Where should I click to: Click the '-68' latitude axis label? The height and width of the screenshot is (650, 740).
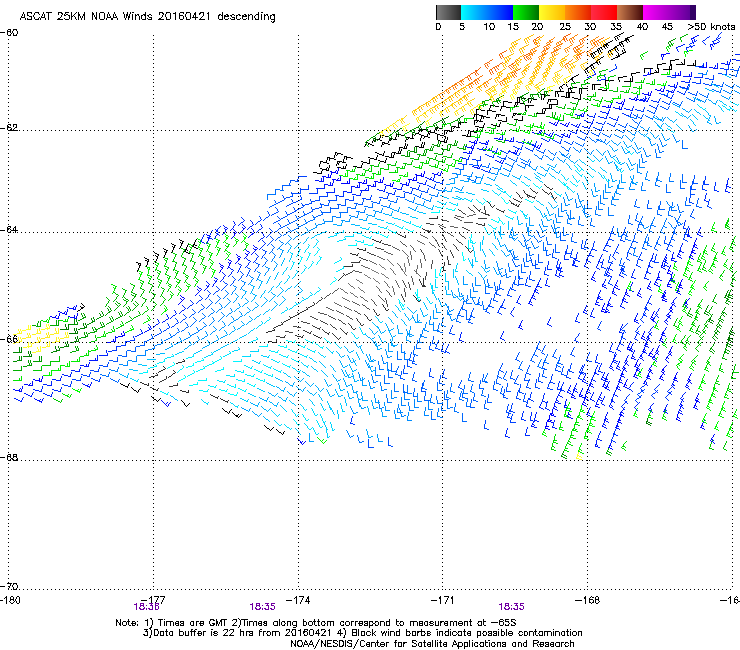(9, 457)
